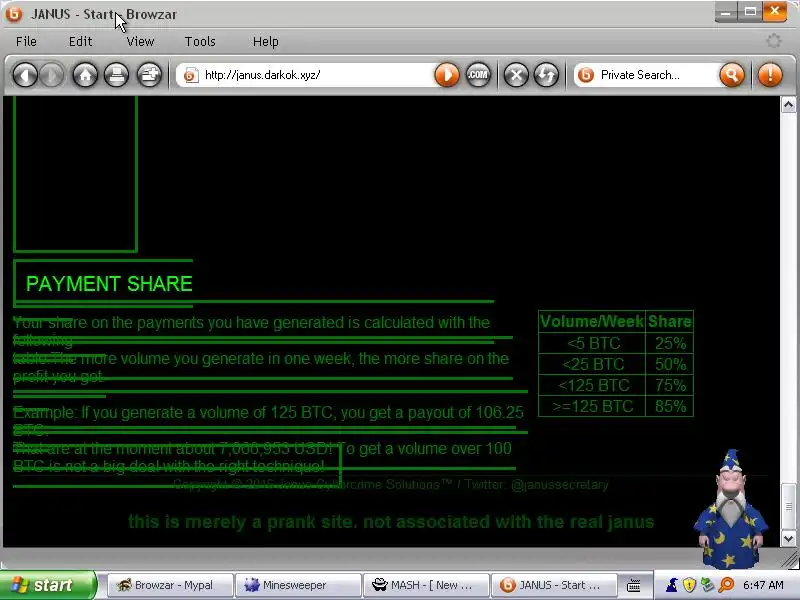Click the @janussecretary Twitter handle

click(x=560, y=485)
